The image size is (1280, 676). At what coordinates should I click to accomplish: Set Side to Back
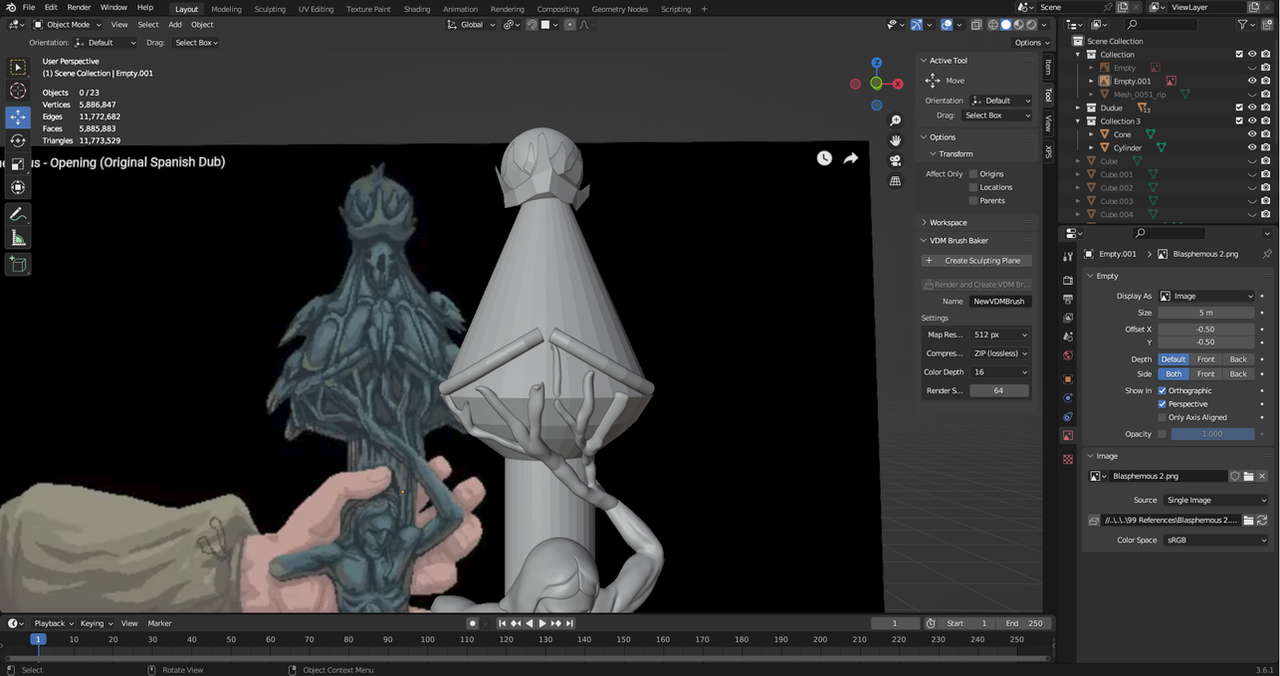pyautogui.click(x=1238, y=374)
